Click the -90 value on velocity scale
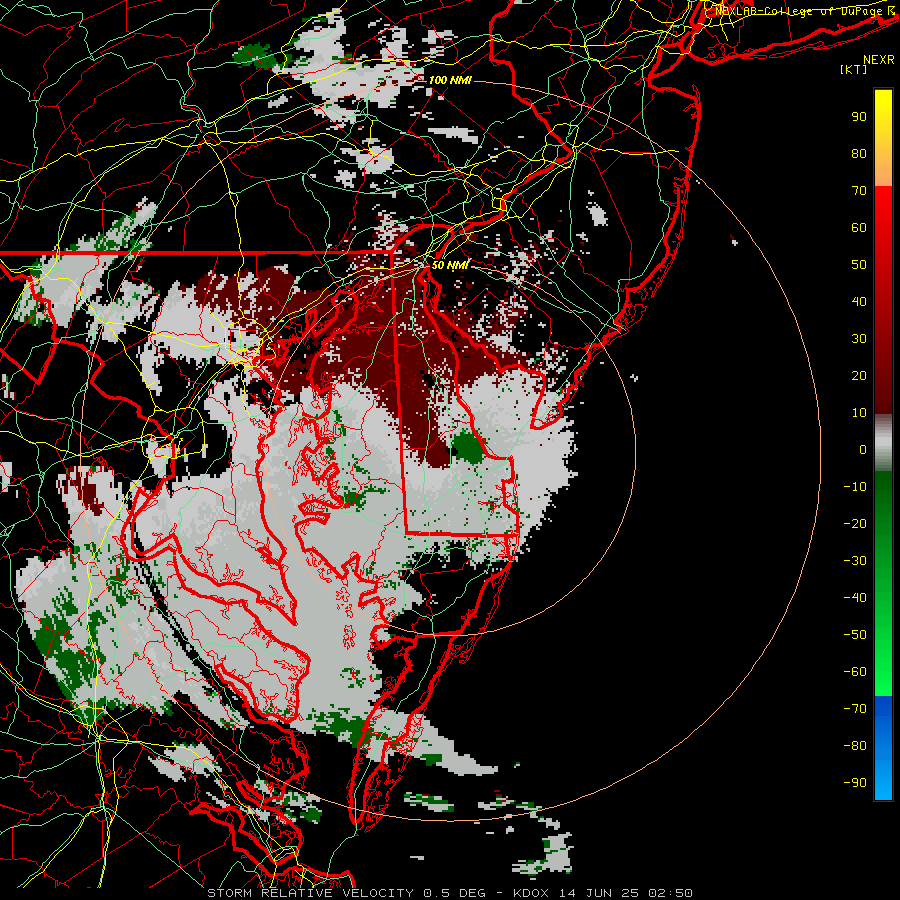Viewport: 900px width, 900px height. (x=855, y=783)
